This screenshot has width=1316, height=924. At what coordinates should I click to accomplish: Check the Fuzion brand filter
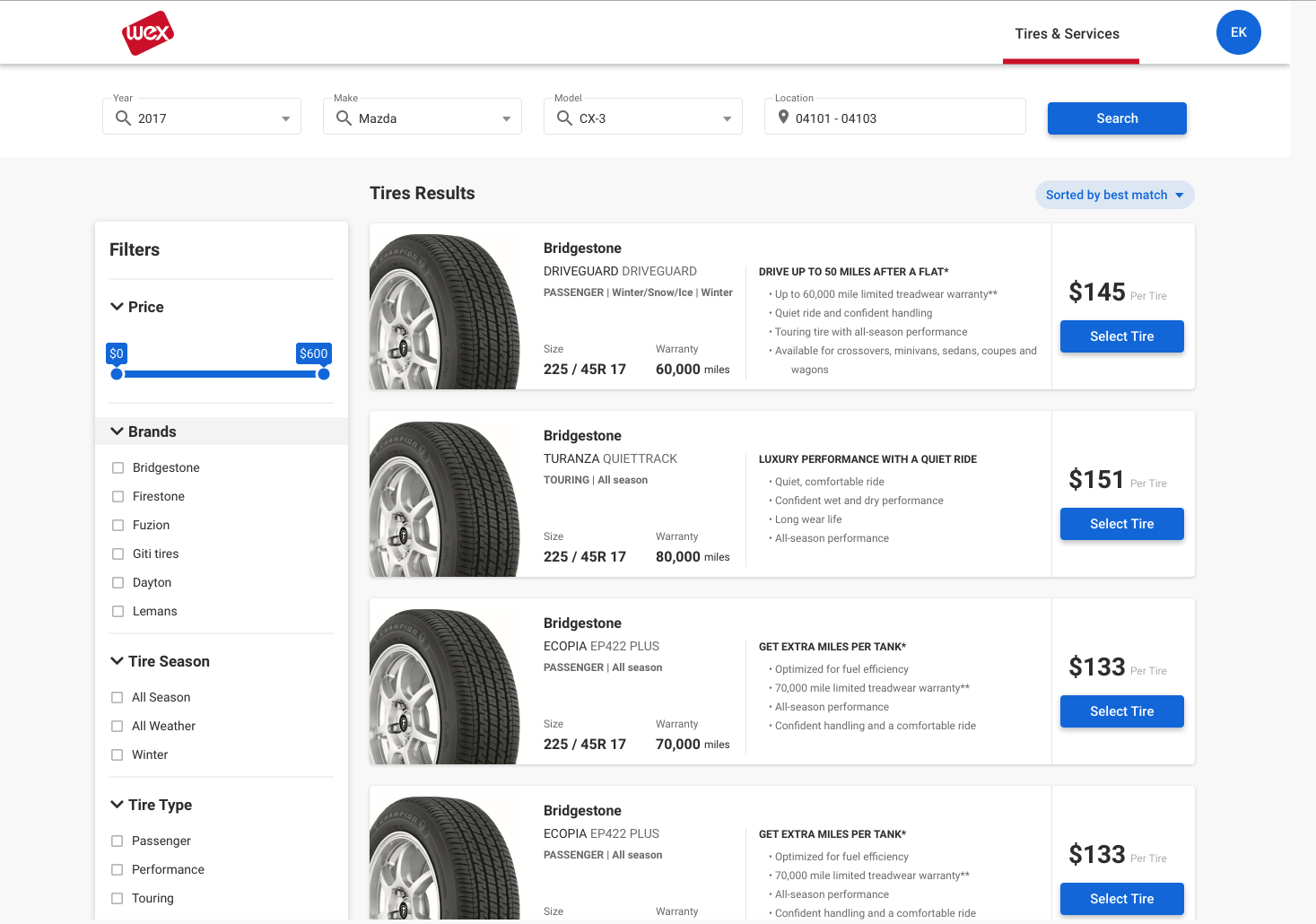click(118, 525)
